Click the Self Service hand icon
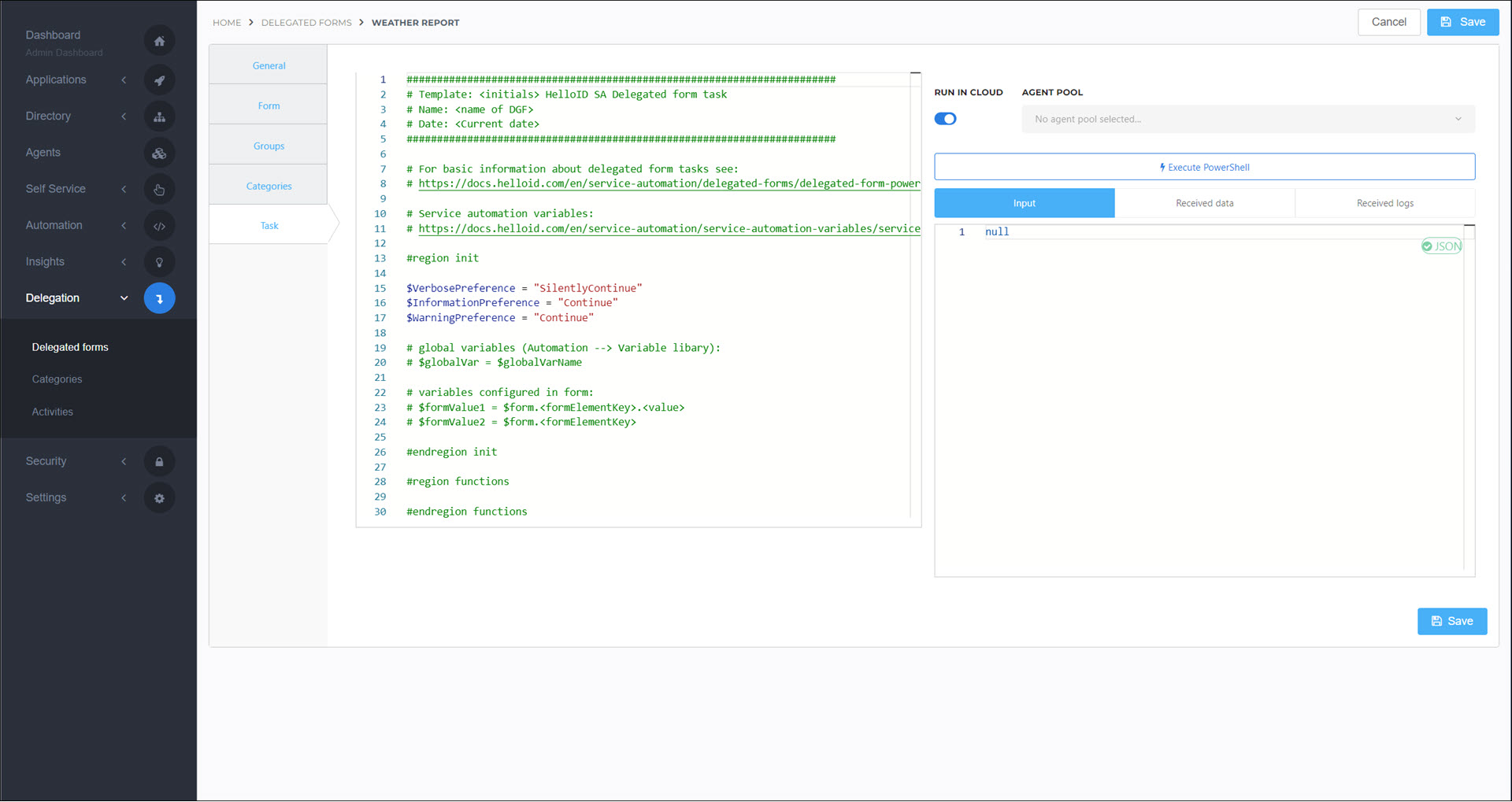 (159, 190)
